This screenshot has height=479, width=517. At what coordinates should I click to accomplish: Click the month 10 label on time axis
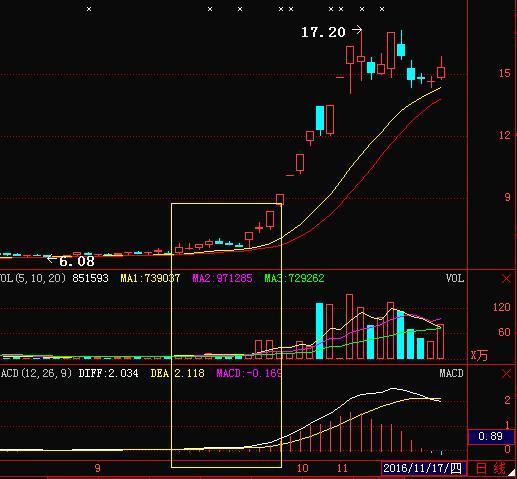[302, 468]
